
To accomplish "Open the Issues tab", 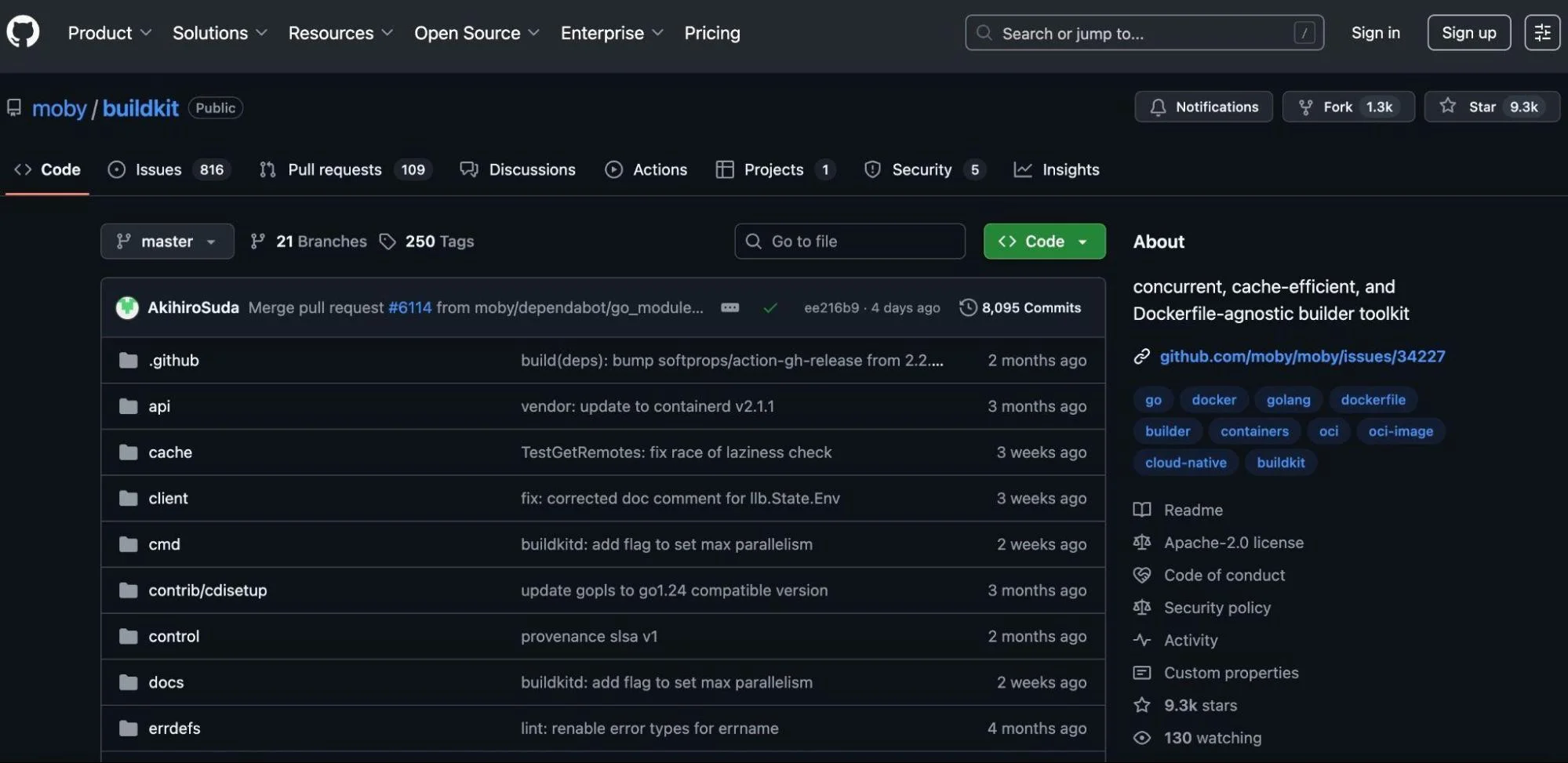I will pyautogui.click(x=169, y=169).
